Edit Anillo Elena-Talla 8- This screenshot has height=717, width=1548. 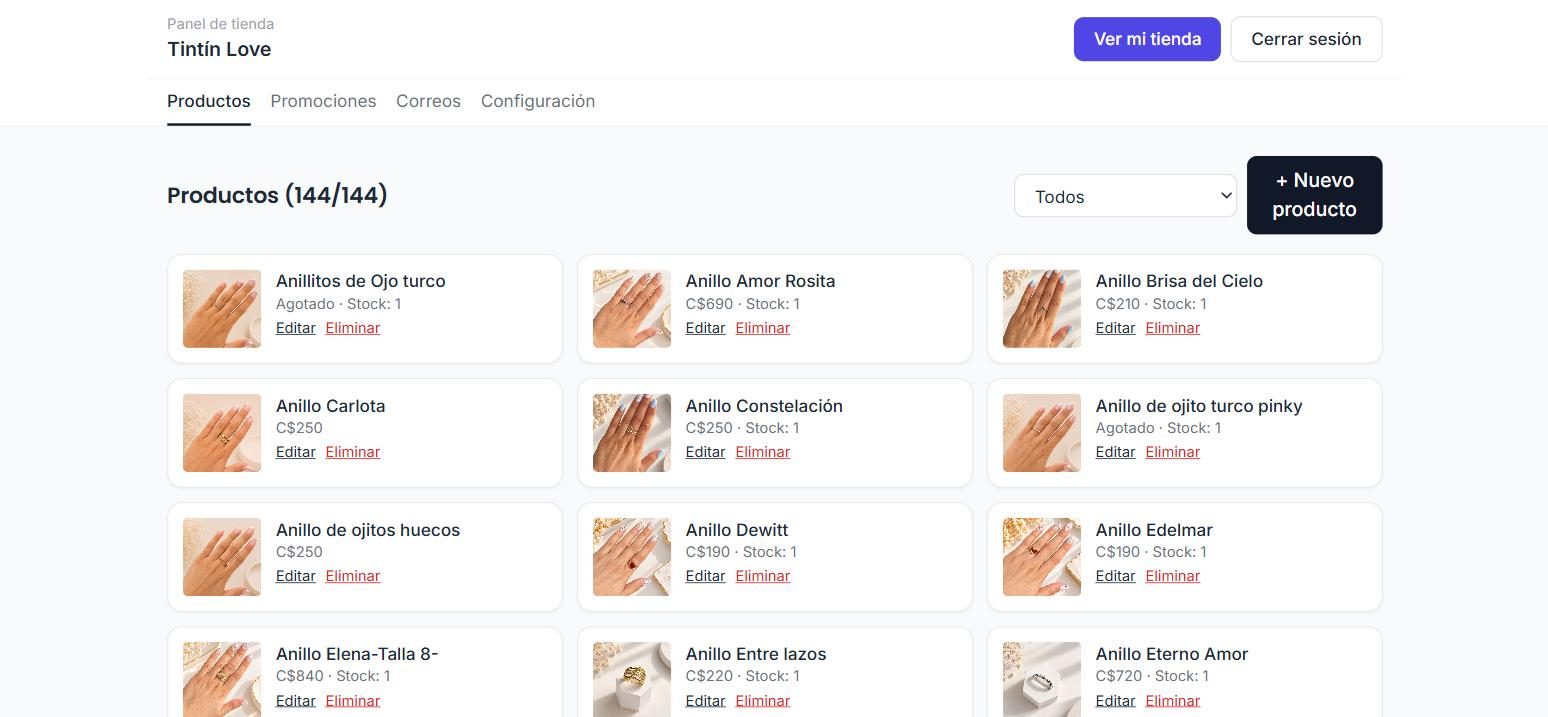pyautogui.click(x=295, y=701)
